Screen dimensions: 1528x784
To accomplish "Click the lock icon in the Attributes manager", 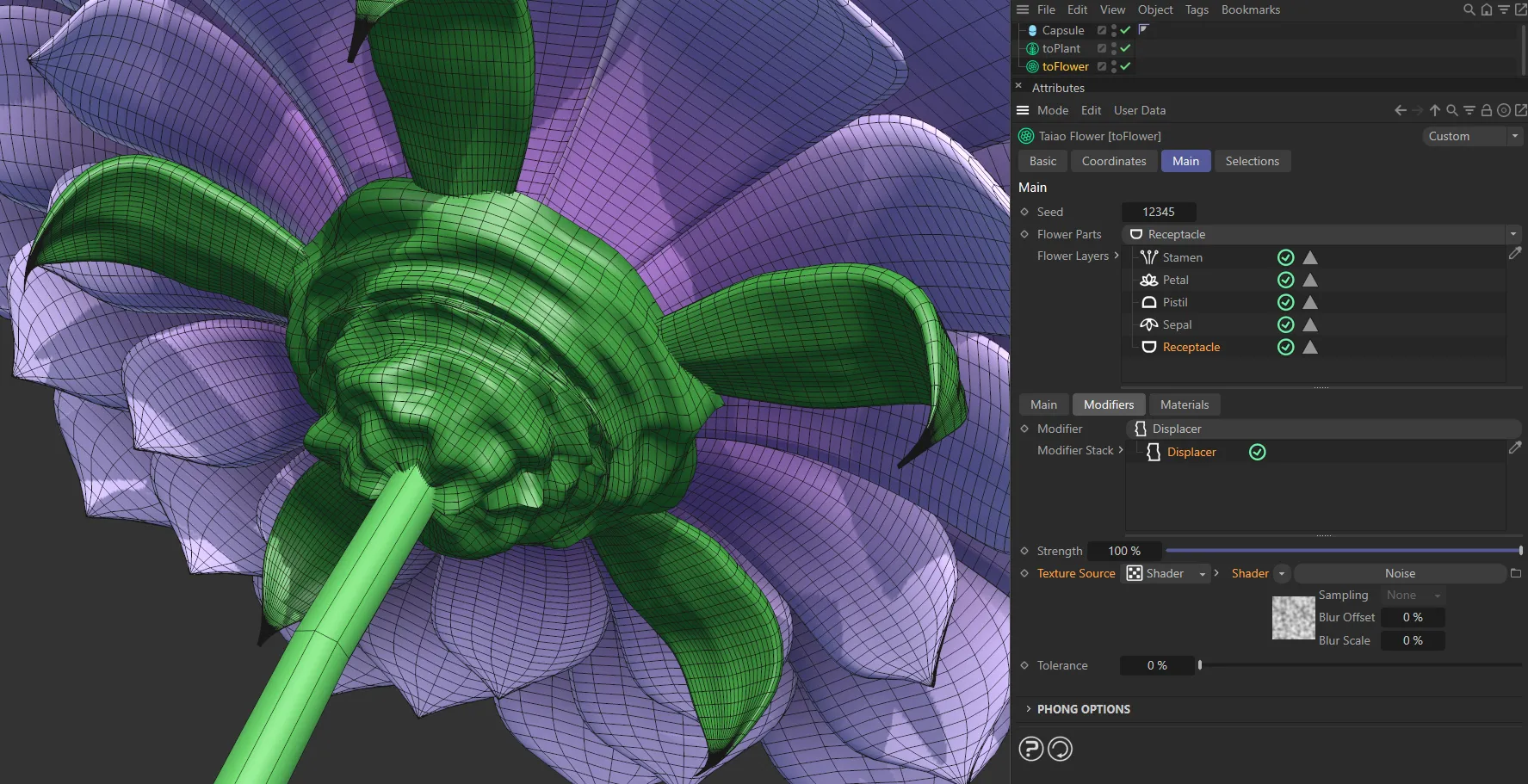I will (x=1486, y=110).
